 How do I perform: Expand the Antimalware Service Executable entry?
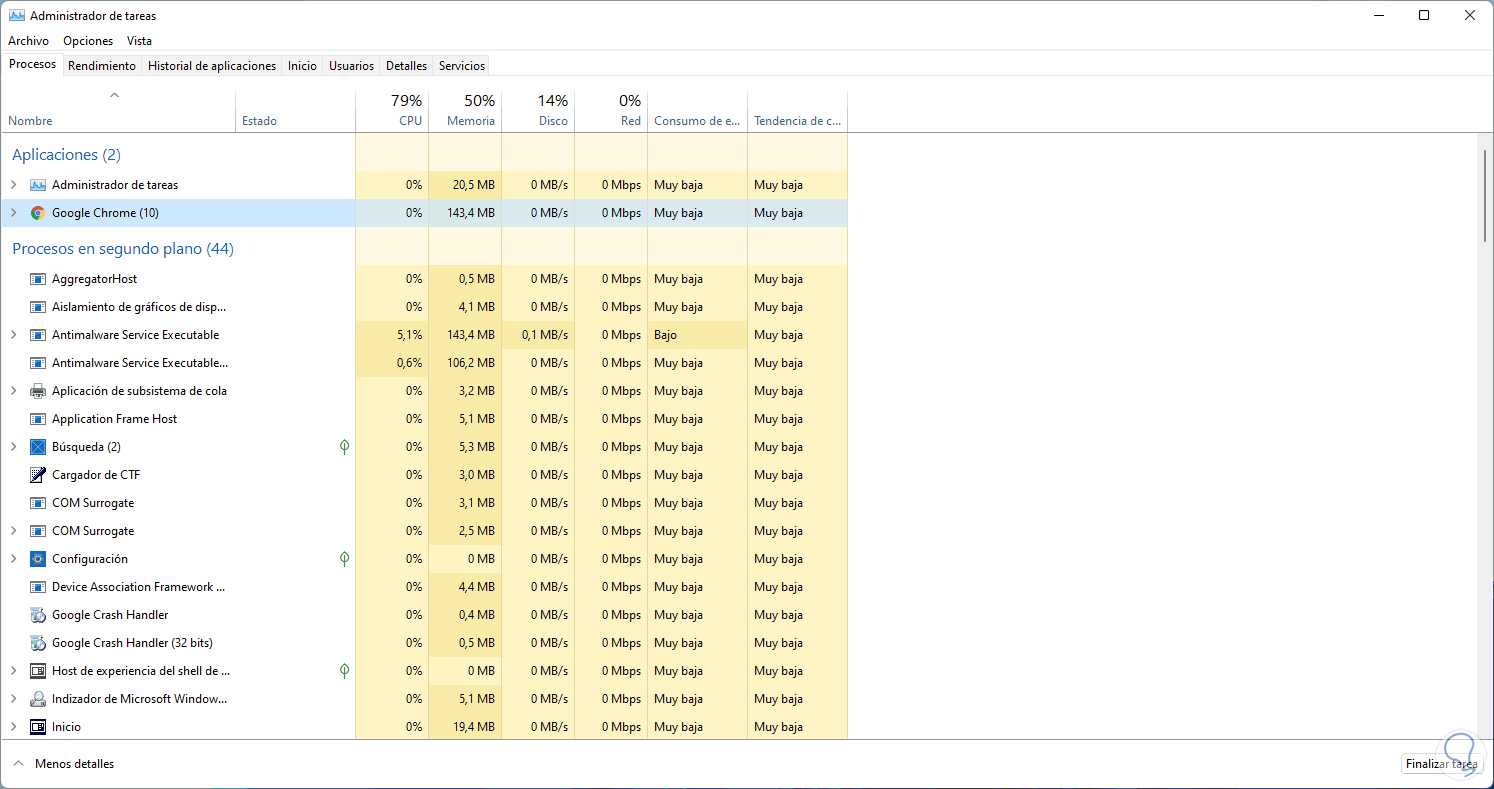14,335
